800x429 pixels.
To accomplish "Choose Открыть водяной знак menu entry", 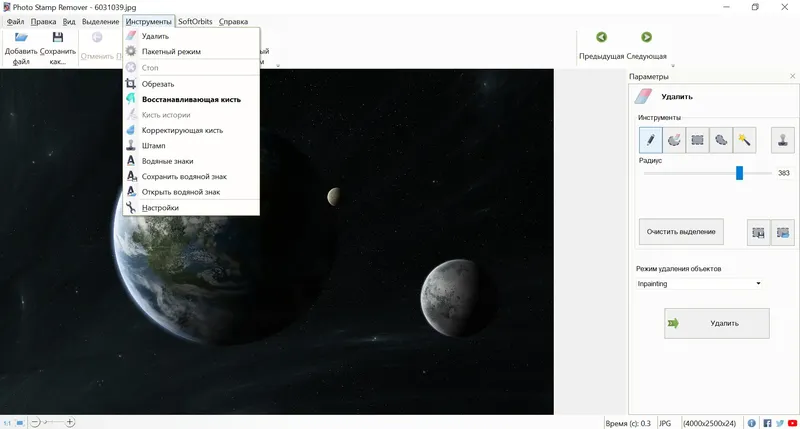I will coord(191,192).
